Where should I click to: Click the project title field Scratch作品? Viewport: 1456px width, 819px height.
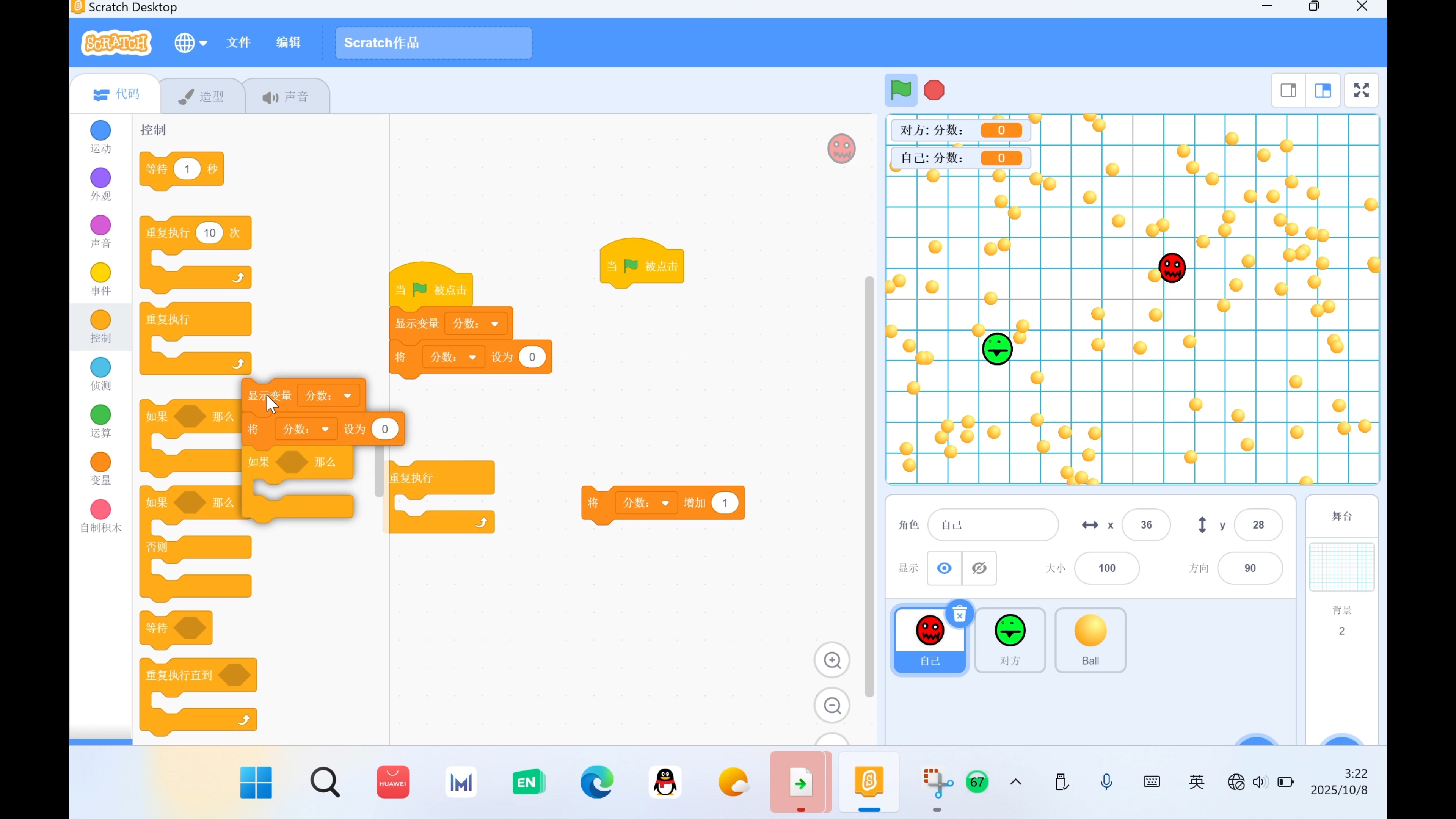coord(433,43)
